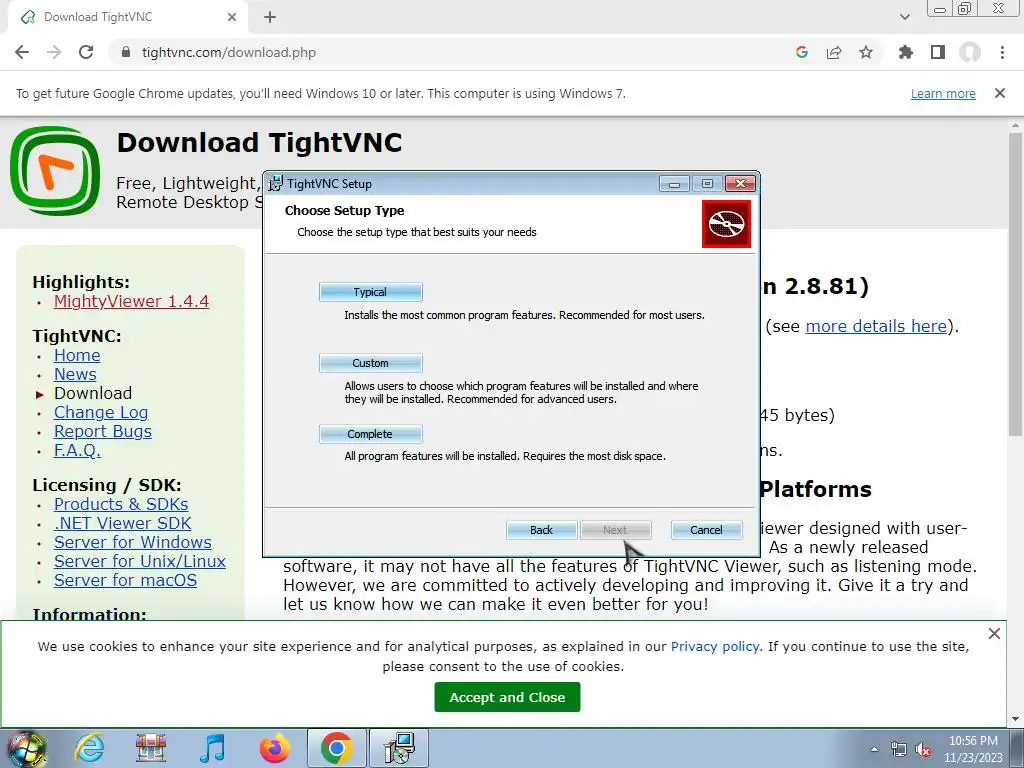Launch Firefox from taskbar
The image size is (1024, 768).
(x=274, y=748)
